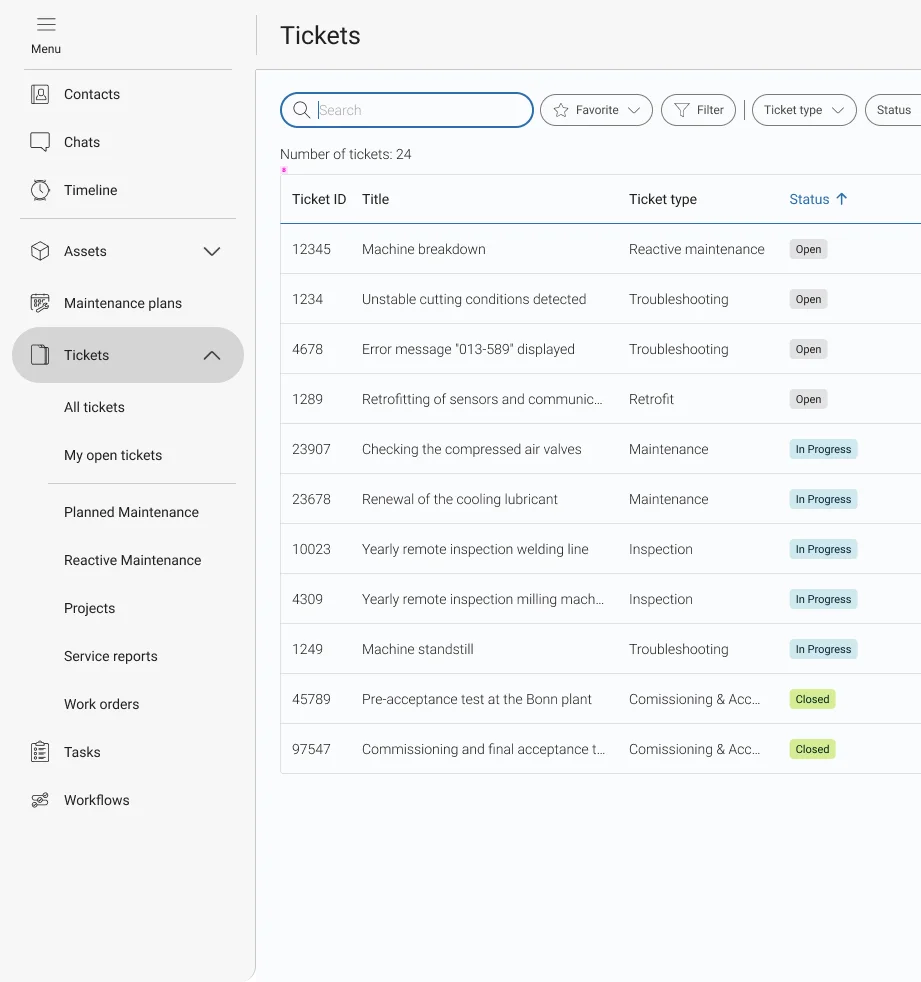Open the Favorite dropdown
The image size is (921, 982).
click(x=596, y=110)
